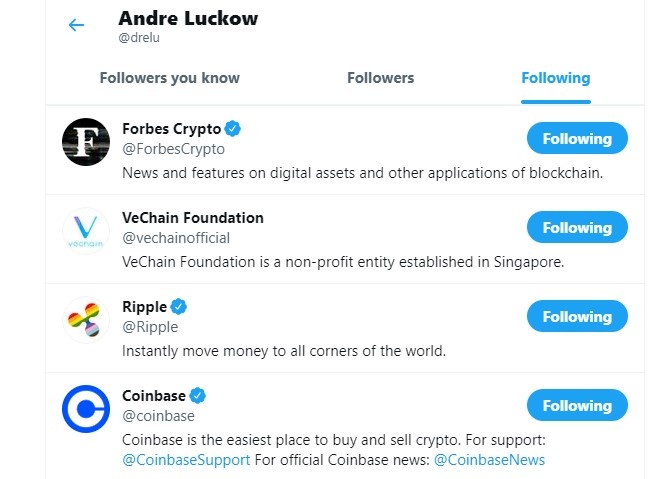The image size is (663, 479).
Task: Toggle the Coinbase Following button
Action: 577,406
